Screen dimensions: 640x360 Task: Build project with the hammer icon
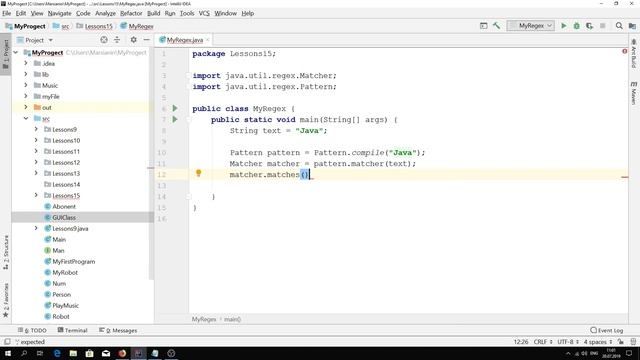[x=496, y=26]
